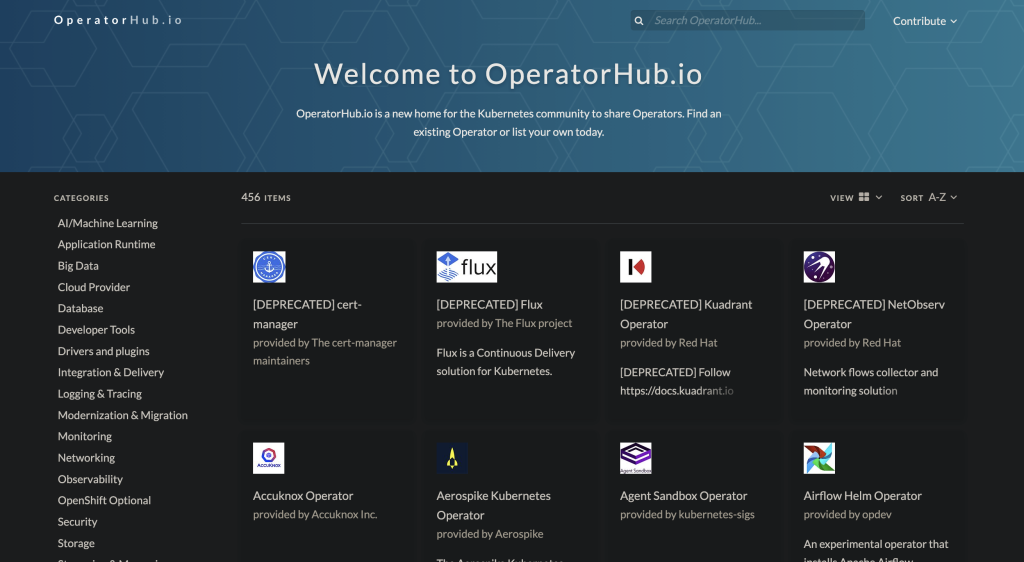
Task: Click the '456 ITEMS' count
Action: (x=266, y=197)
